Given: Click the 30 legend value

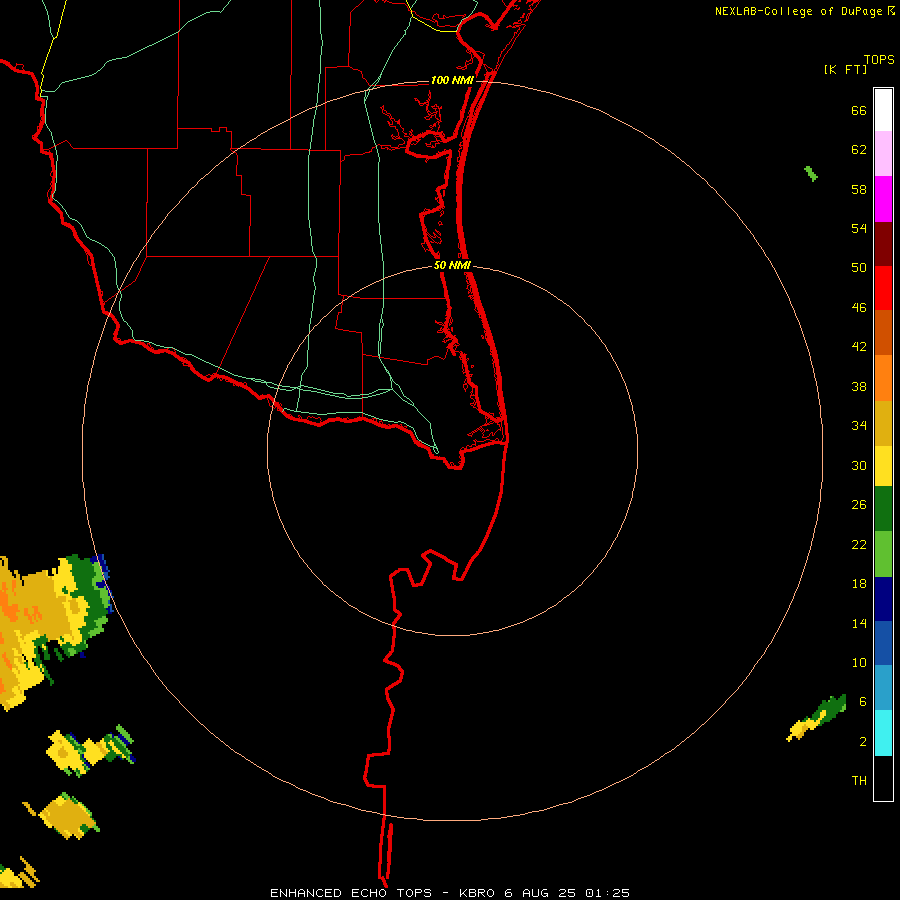Looking at the screenshot, I should 859,465.
